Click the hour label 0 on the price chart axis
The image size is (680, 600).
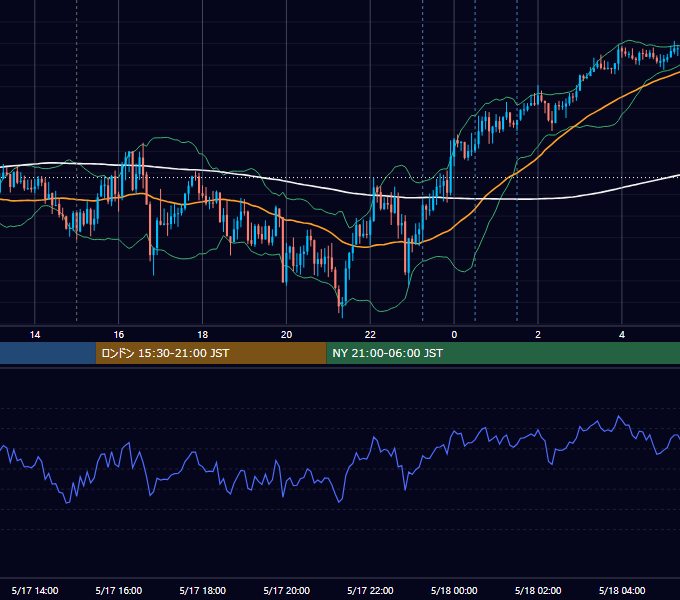454,335
